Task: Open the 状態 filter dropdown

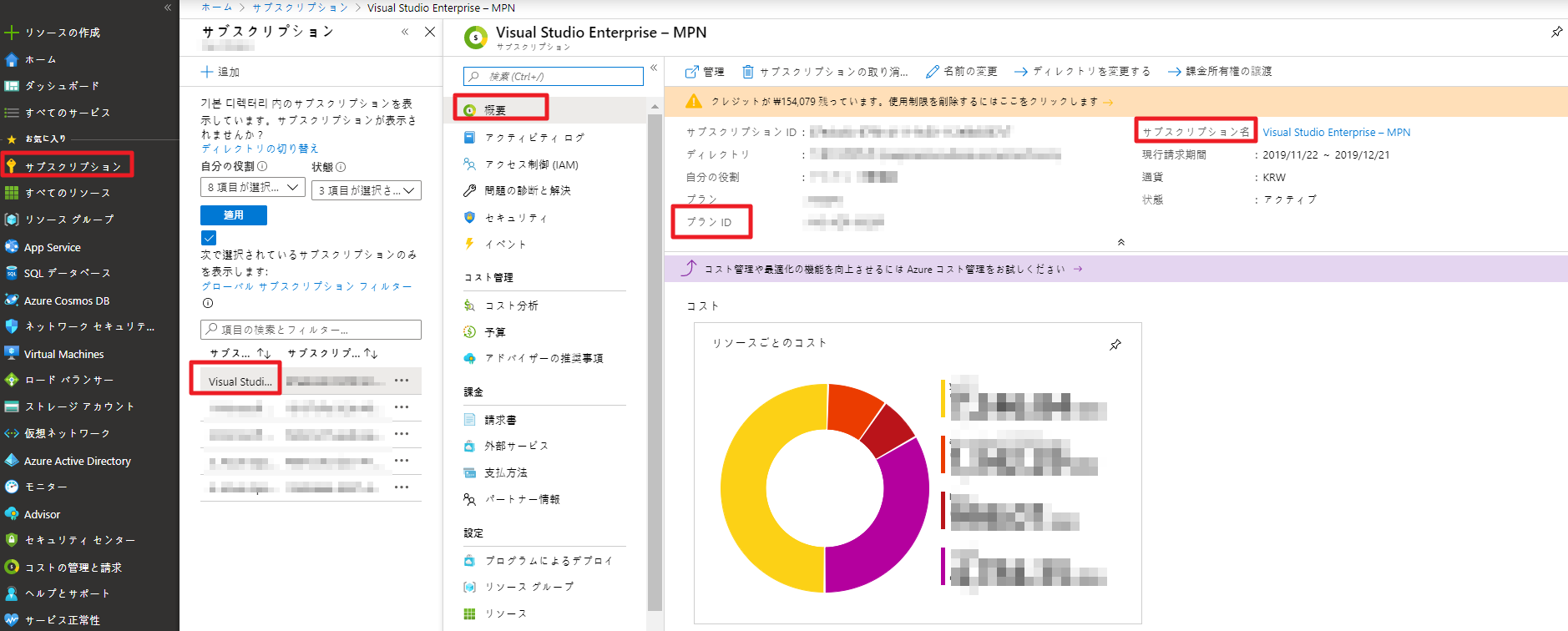Action: (366, 190)
